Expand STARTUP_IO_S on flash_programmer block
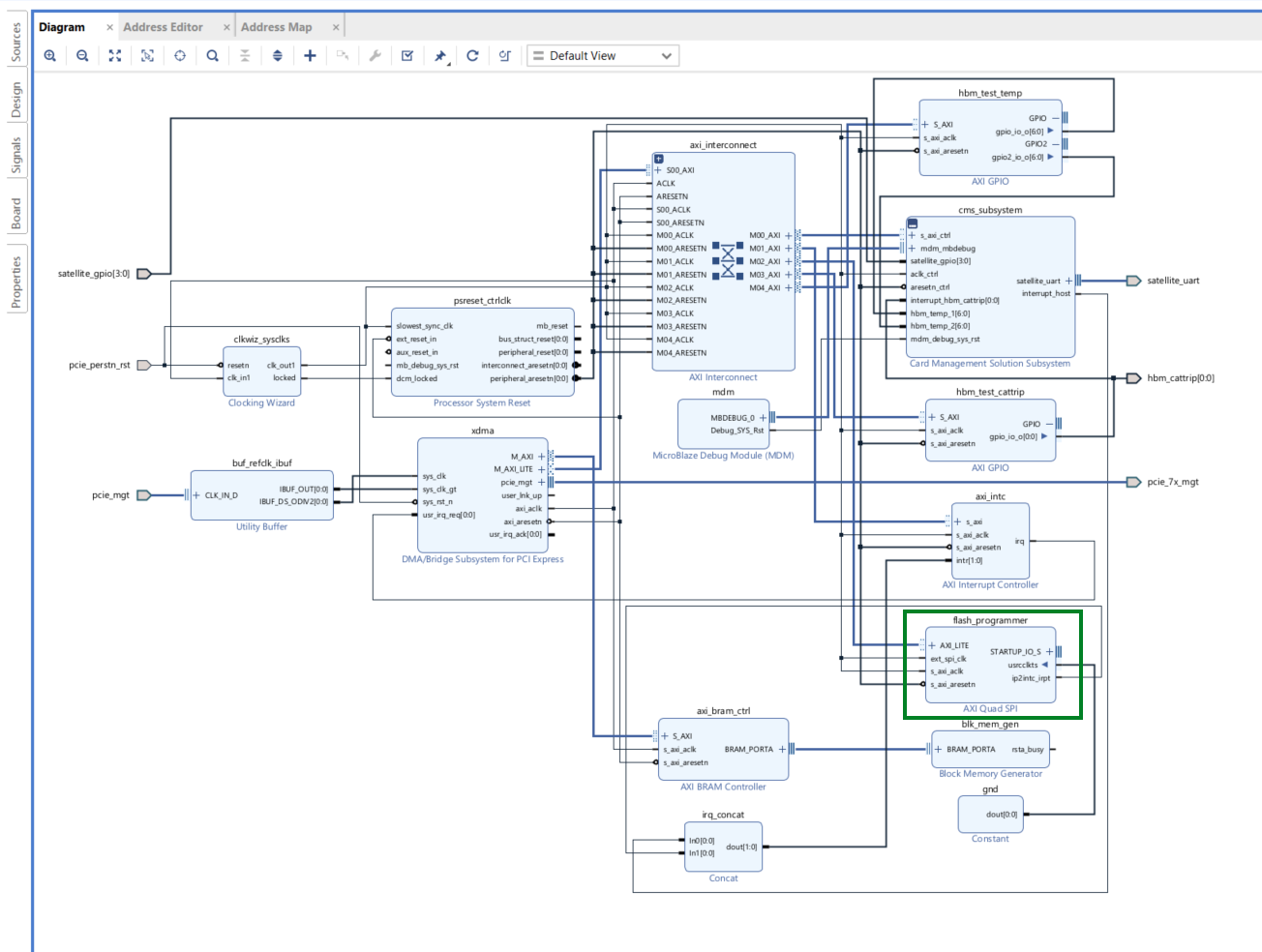This screenshot has width=1262, height=952. pos(1051,651)
